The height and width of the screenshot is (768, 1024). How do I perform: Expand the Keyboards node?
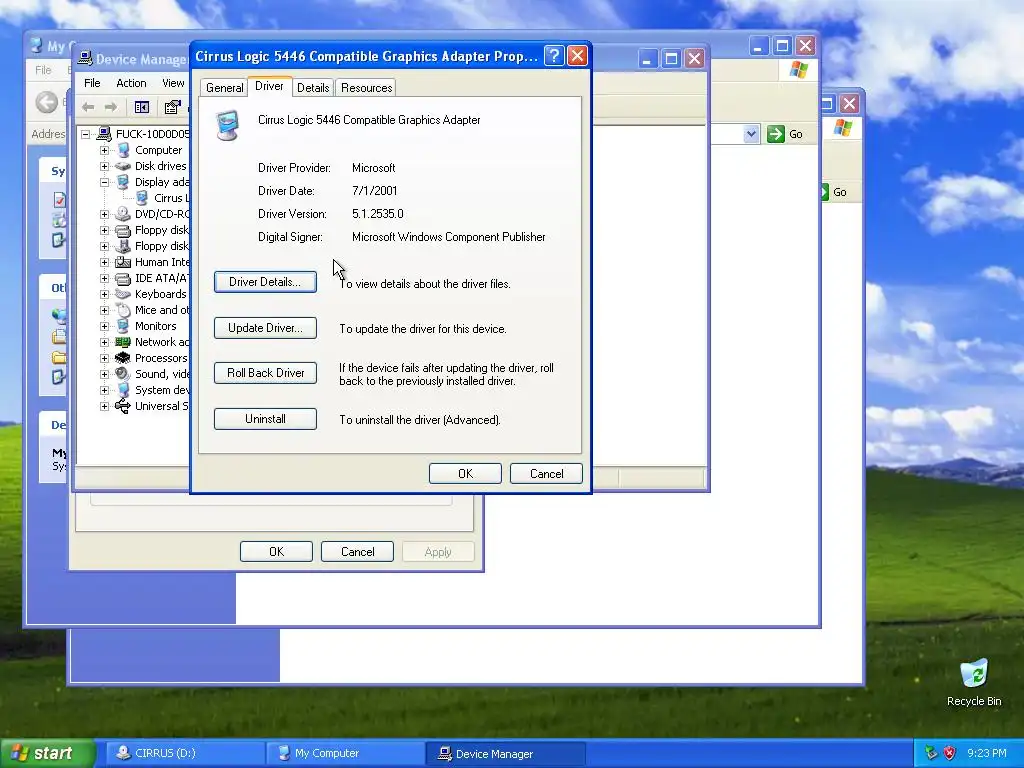coord(104,295)
